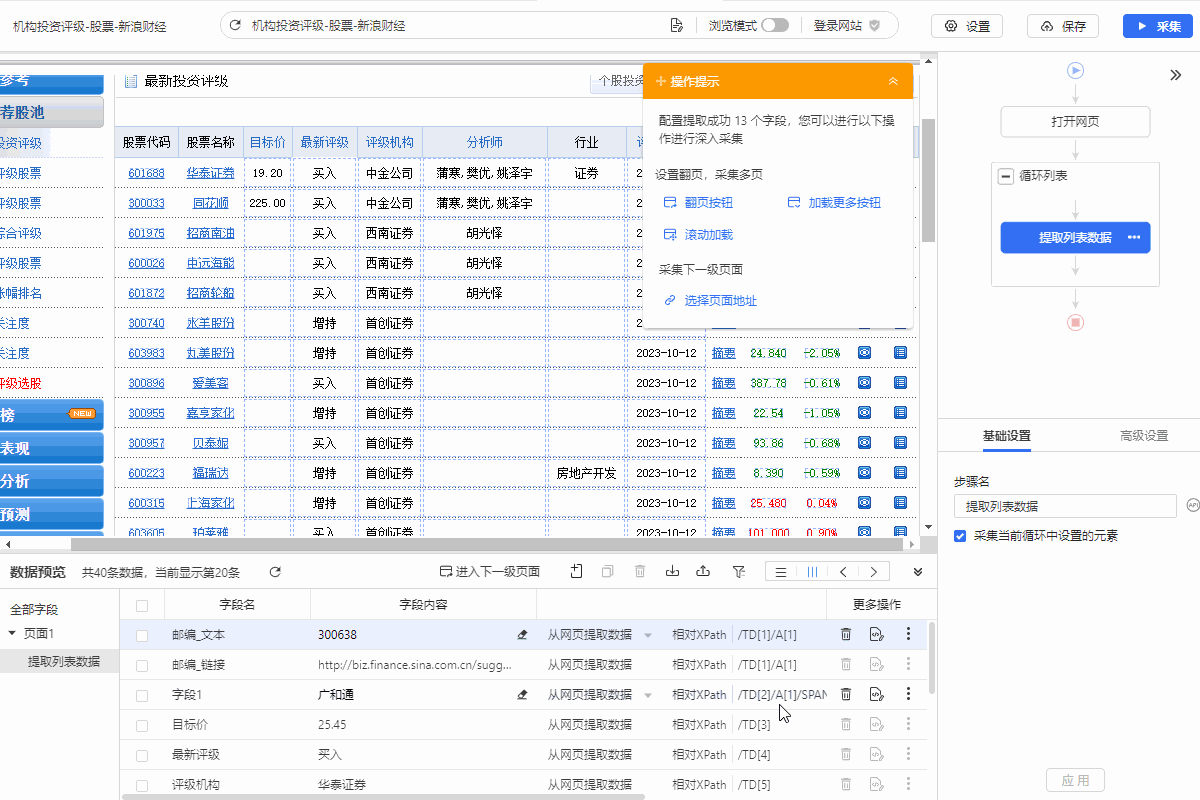
Task: Click 进入下一级页面 button
Action: coord(490,572)
